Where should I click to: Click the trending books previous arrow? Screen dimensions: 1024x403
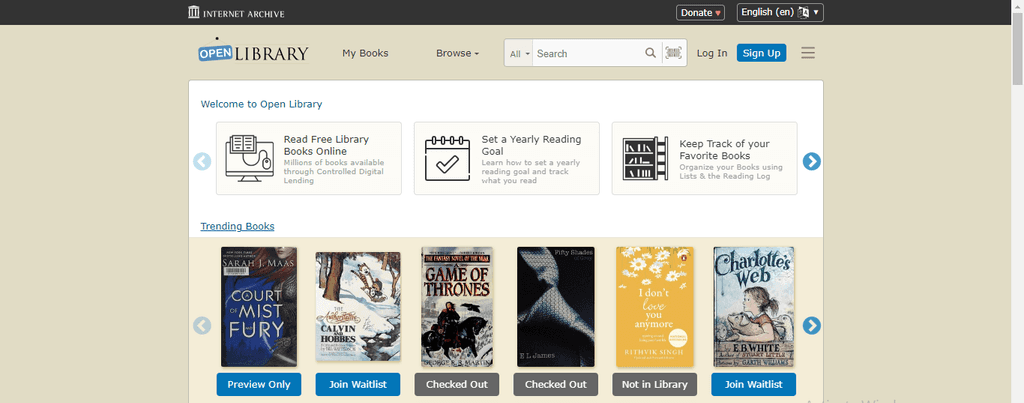coord(202,325)
